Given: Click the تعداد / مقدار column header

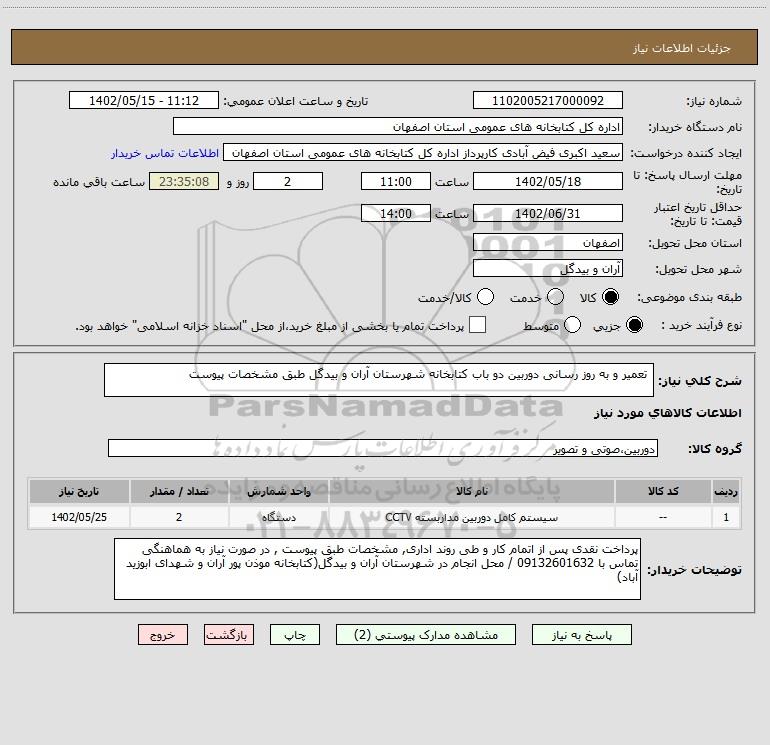Looking at the screenshot, I should click(179, 491).
